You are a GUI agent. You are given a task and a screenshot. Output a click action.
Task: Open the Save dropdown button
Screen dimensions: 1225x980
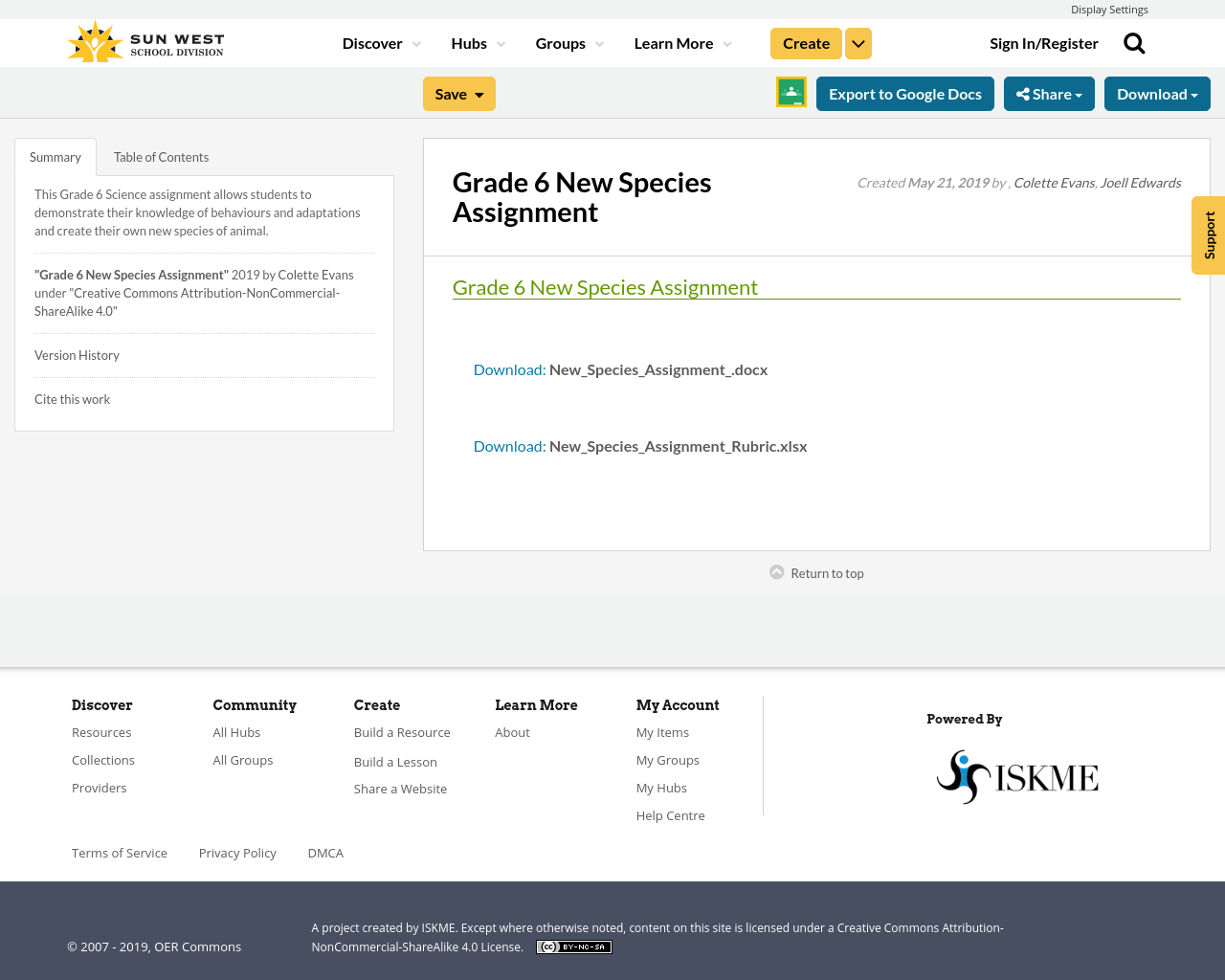pyautogui.click(x=459, y=94)
